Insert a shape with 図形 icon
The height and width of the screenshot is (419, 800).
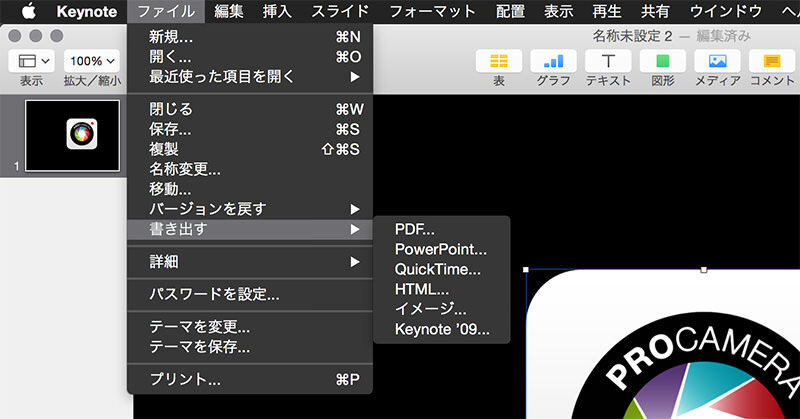tap(662, 61)
